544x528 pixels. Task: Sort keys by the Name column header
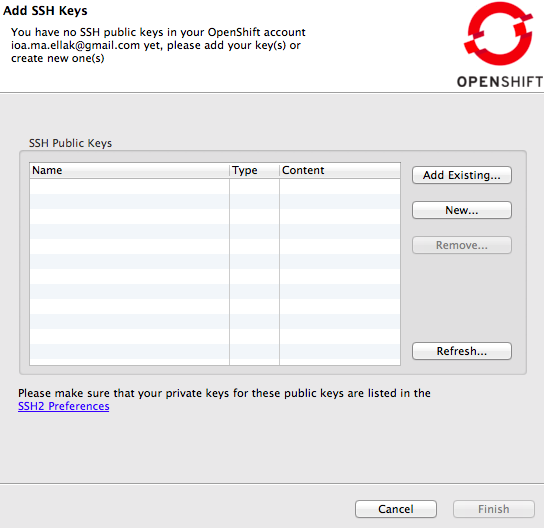(x=129, y=170)
